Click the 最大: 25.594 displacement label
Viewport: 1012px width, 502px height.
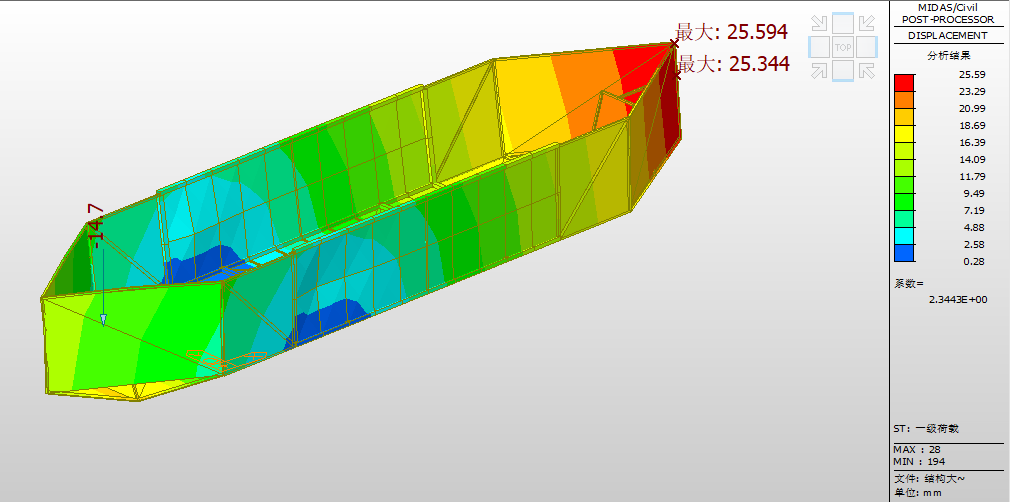[731, 32]
